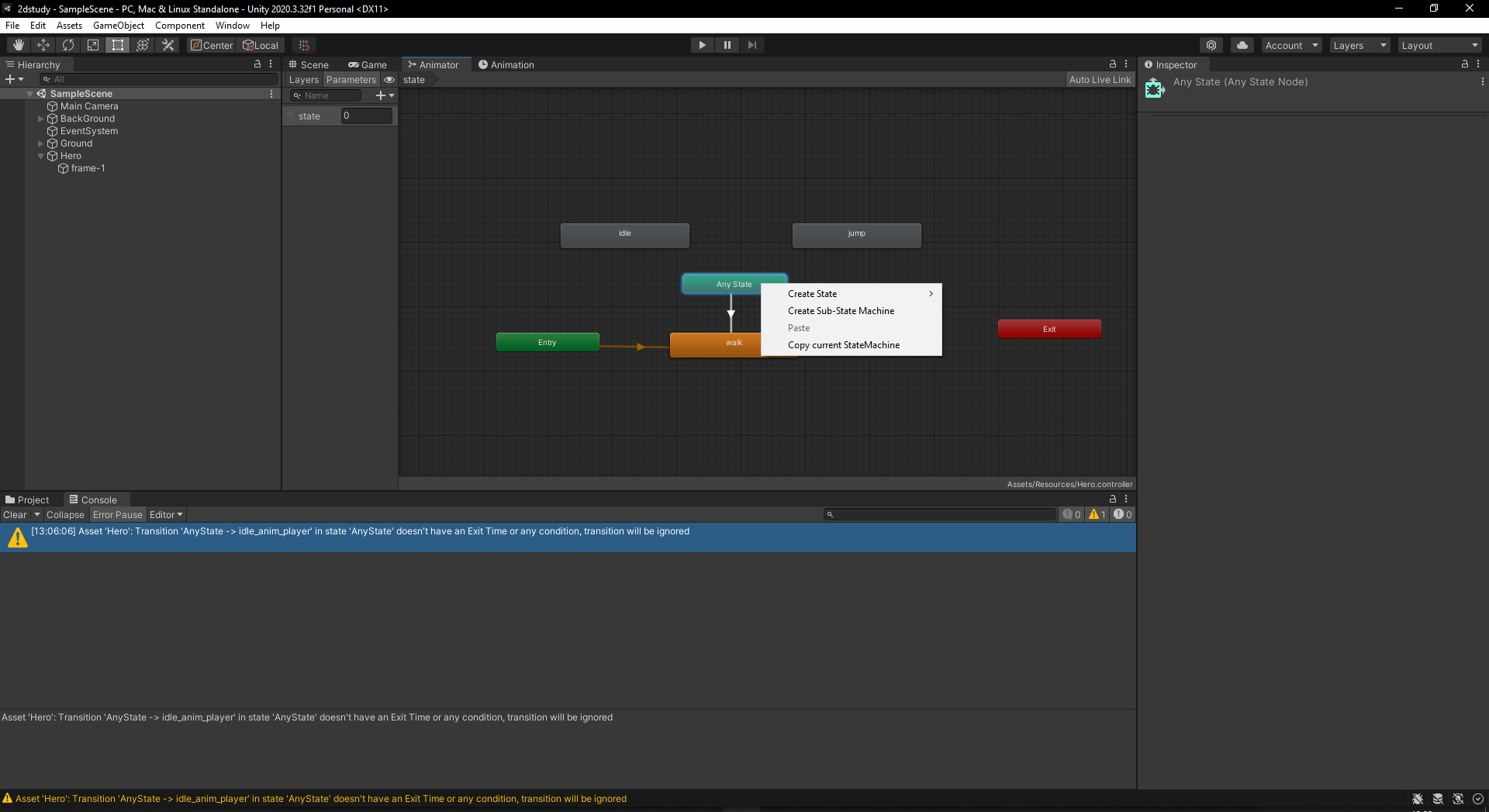The width and height of the screenshot is (1489, 812).
Task: Open the Layout dropdown
Action: coord(1439,45)
